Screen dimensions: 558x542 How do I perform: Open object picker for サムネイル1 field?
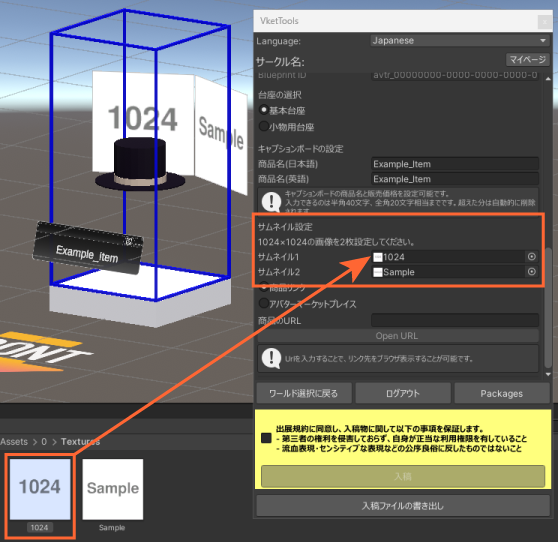[x=532, y=257]
